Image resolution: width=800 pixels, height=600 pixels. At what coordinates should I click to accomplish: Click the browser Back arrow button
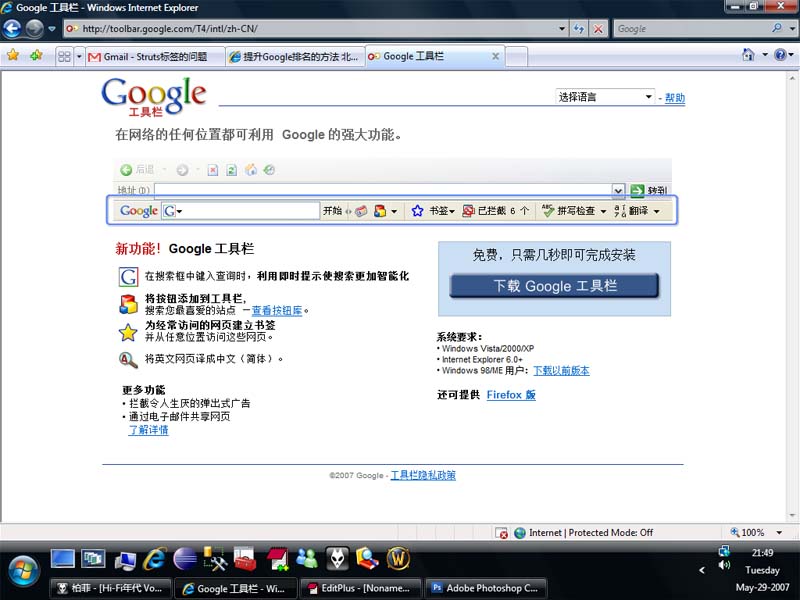click(12, 29)
